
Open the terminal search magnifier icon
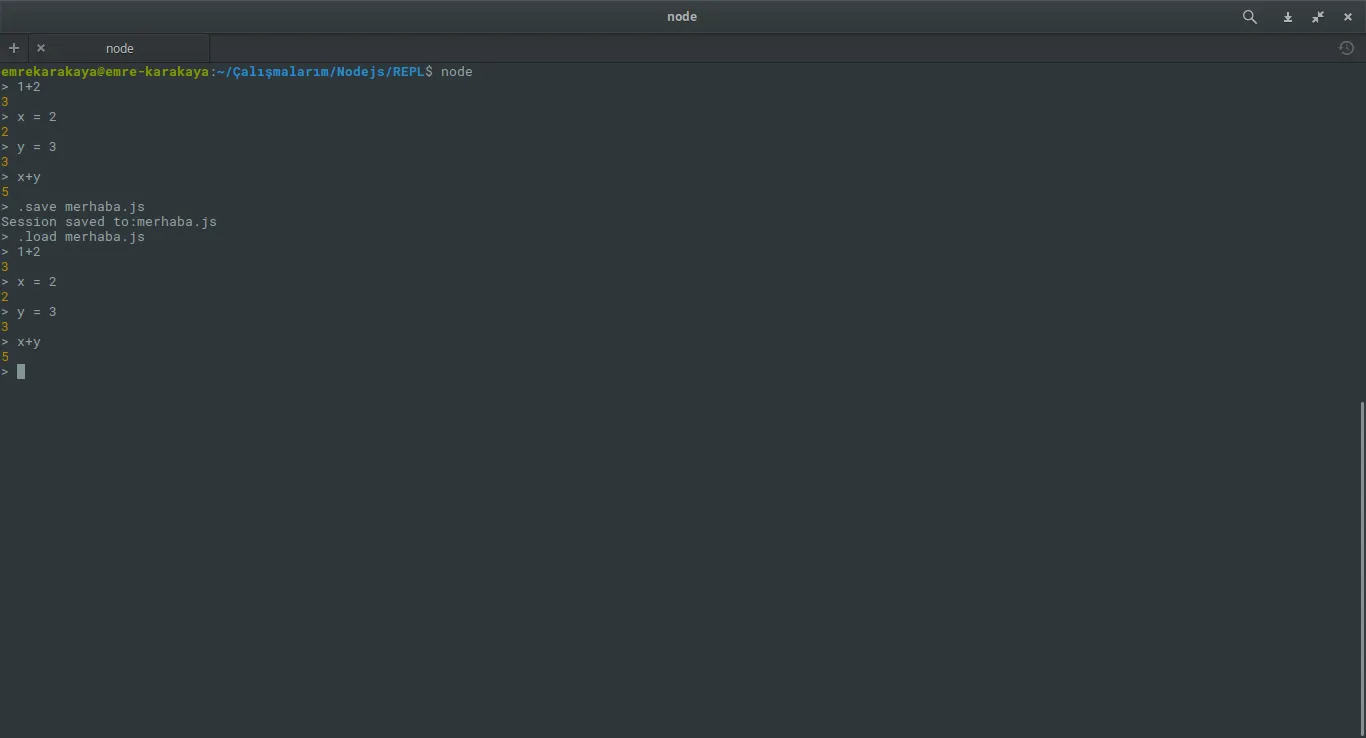coord(1249,17)
